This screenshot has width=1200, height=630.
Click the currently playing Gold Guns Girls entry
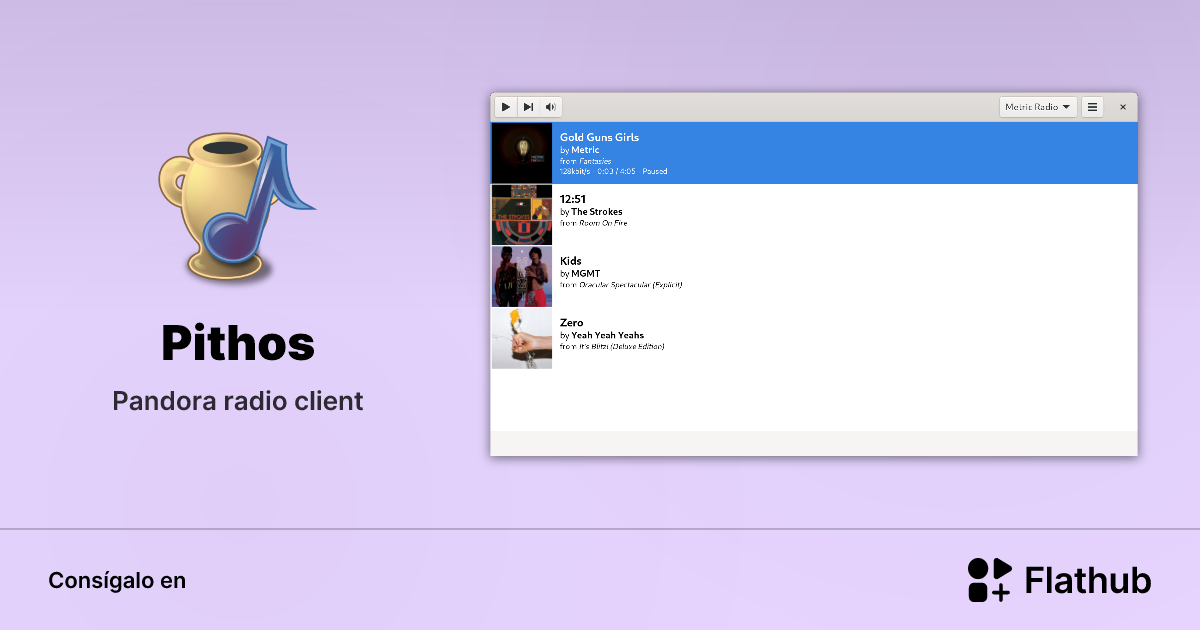coord(700,152)
